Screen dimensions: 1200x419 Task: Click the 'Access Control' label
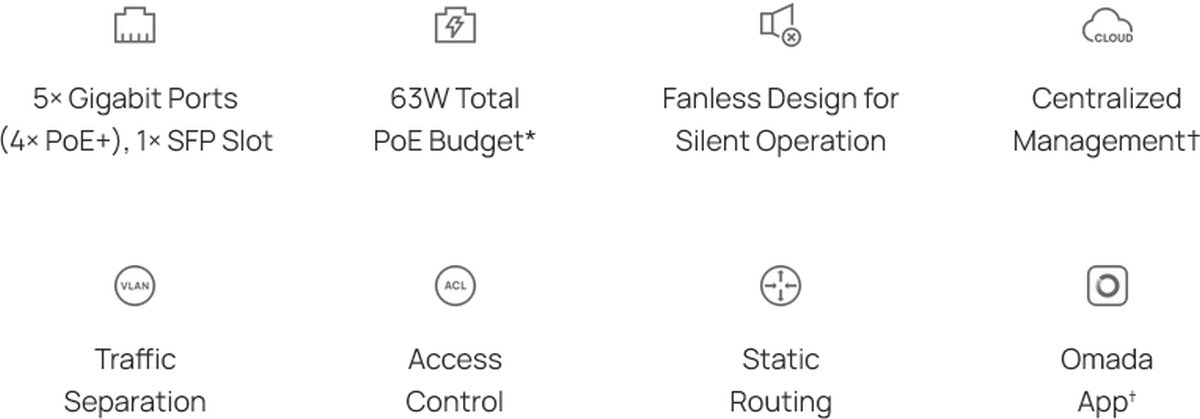click(x=454, y=380)
